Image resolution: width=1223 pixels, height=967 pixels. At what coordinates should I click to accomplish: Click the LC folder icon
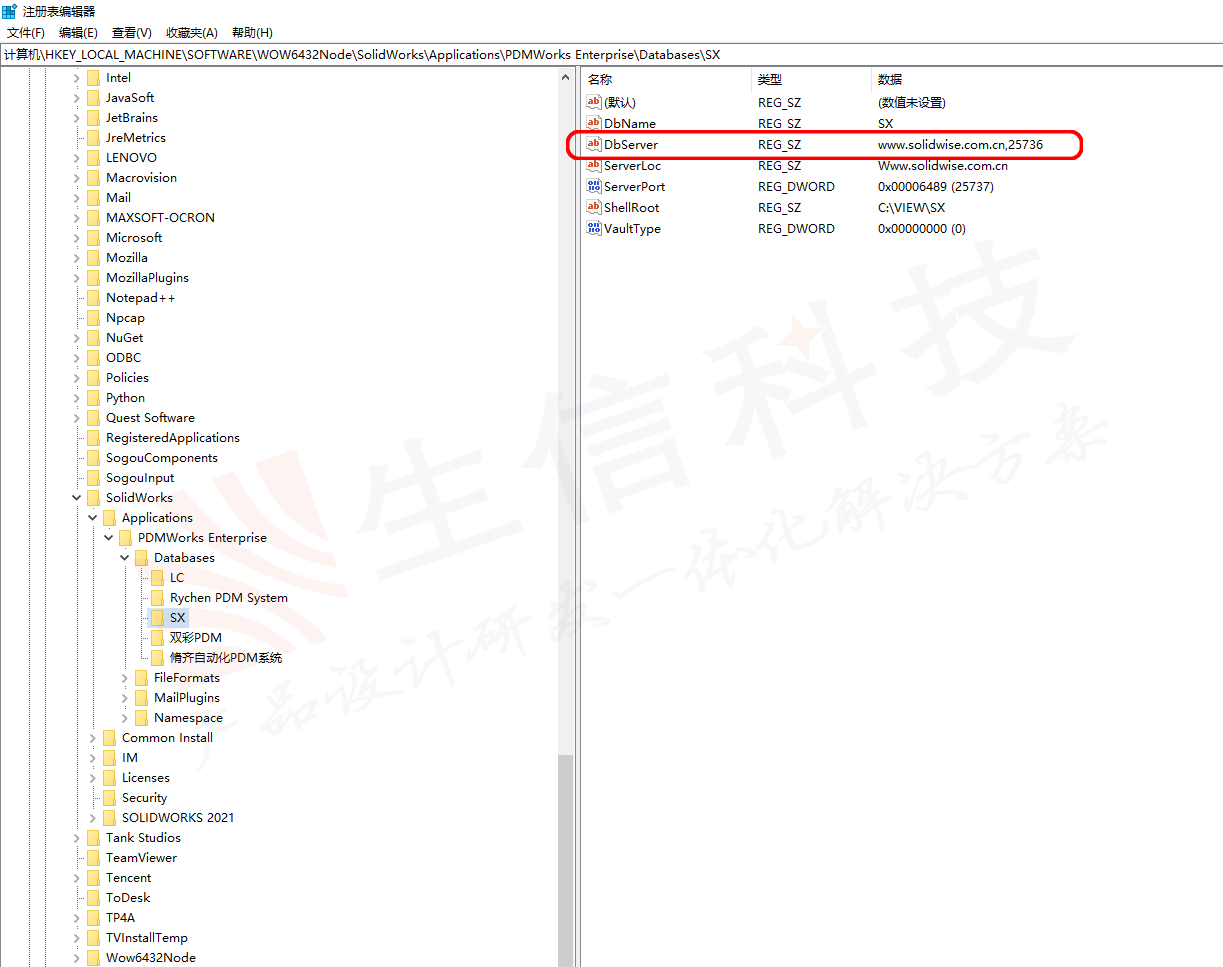point(158,578)
